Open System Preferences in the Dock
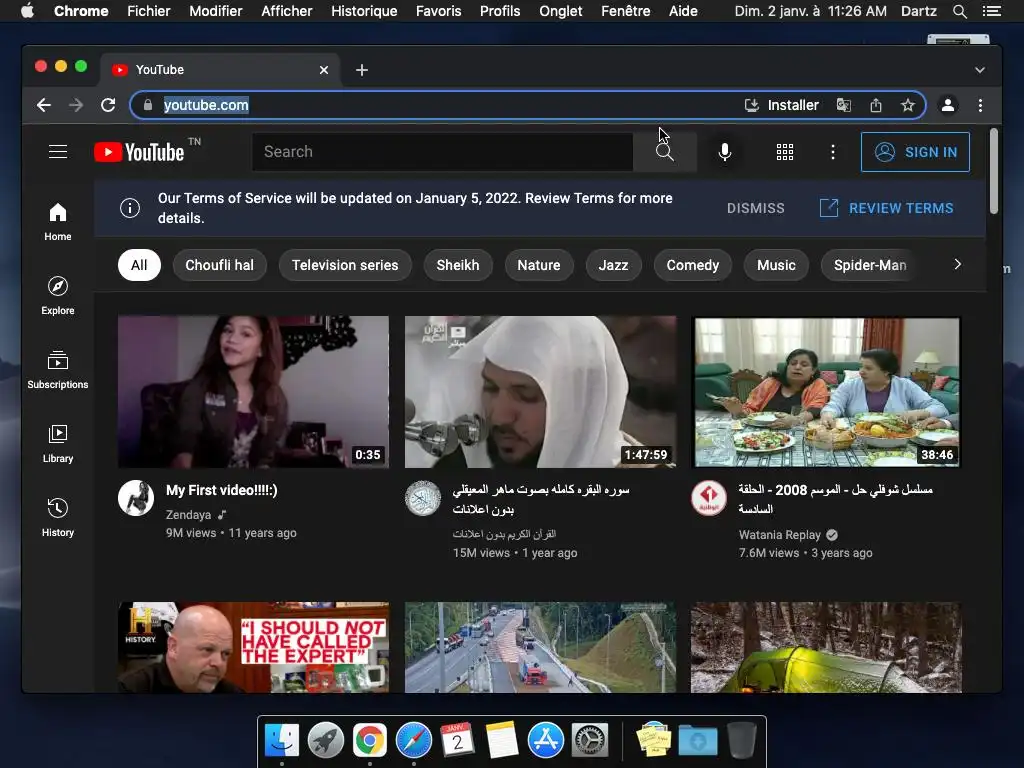 click(x=590, y=741)
